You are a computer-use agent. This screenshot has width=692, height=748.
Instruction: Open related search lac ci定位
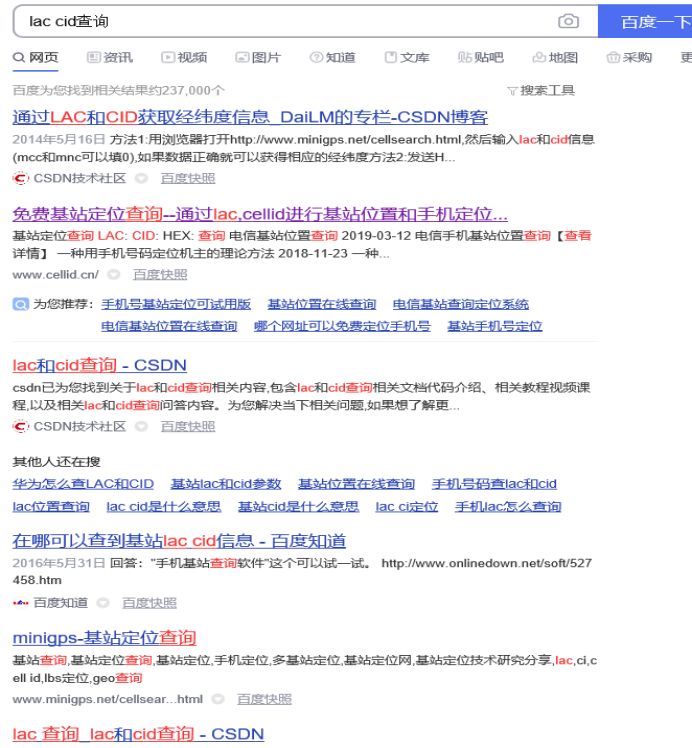tap(406, 507)
